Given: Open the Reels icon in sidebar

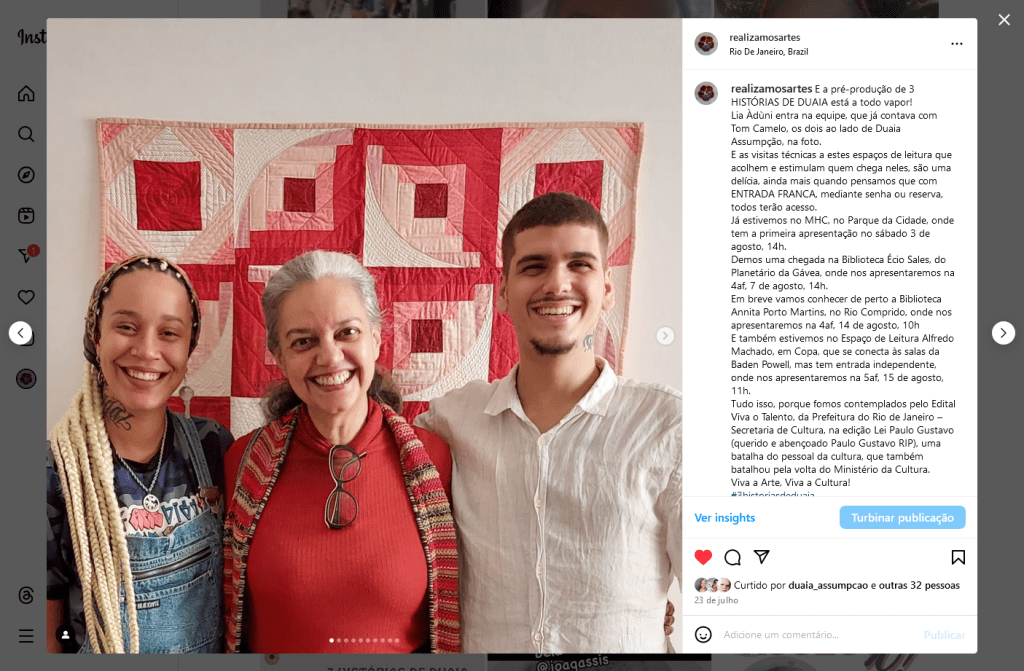Looking at the screenshot, I should pos(26,216).
